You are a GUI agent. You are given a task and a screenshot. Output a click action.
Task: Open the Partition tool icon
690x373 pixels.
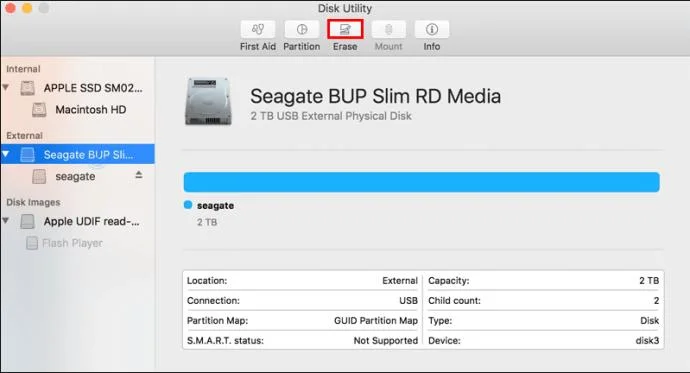coord(301,29)
